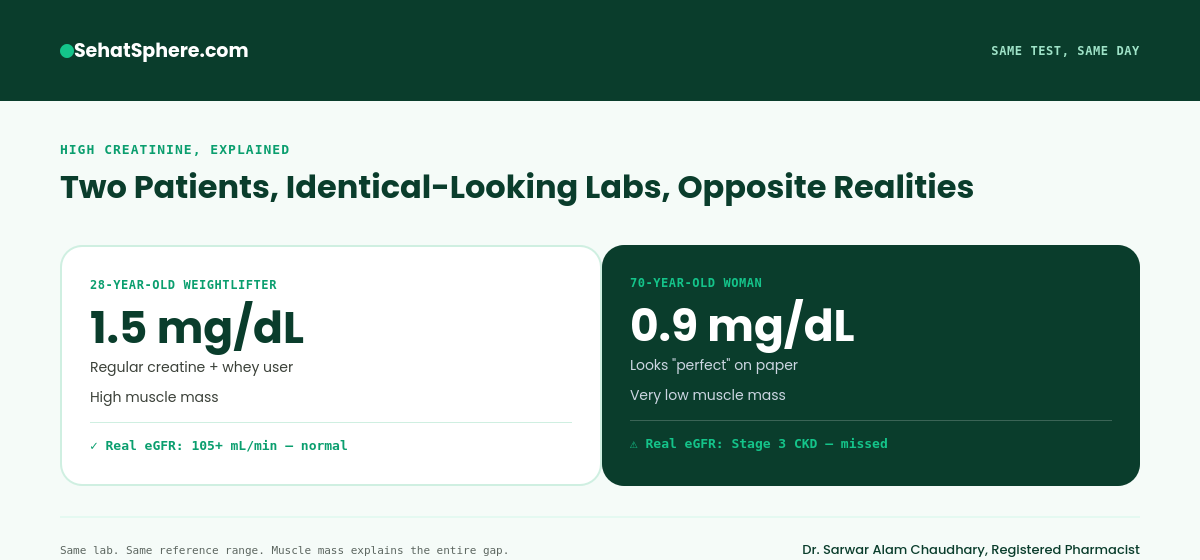The width and height of the screenshot is (1200, 560).
Task: Click the warning triangle before 'Stage 3 CKD'
Action: pos(634,444)
